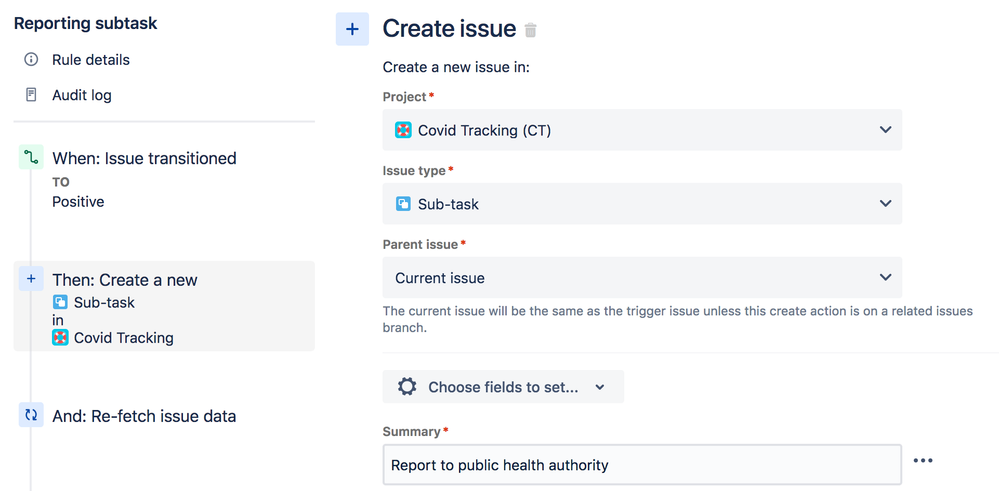Expand the Choose fields to set menu
Screen dimensions: 999x491
(503, 387)
